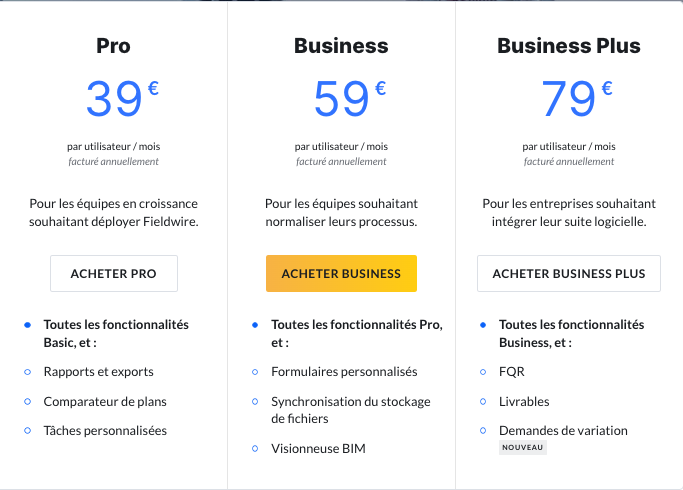Click the Rapports et exports feature
Image resolution: width=683 pixels, height=490 pixels.
click(x=98, y=371)
